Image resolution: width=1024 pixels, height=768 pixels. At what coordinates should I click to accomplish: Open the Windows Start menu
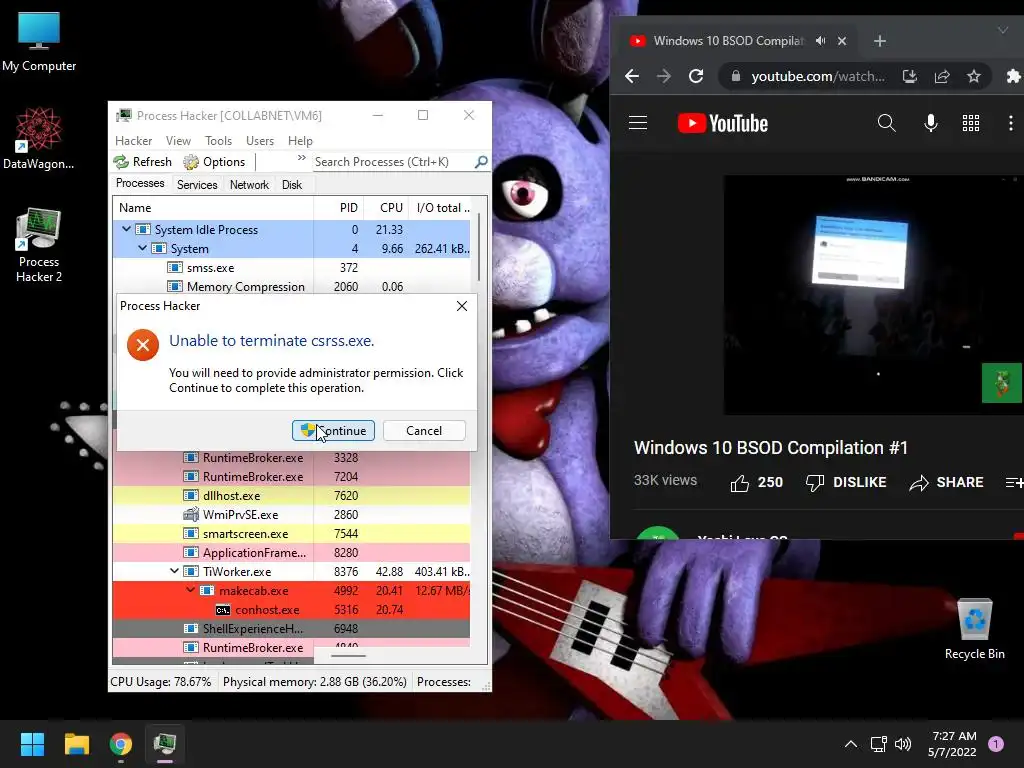click(32, 744)
